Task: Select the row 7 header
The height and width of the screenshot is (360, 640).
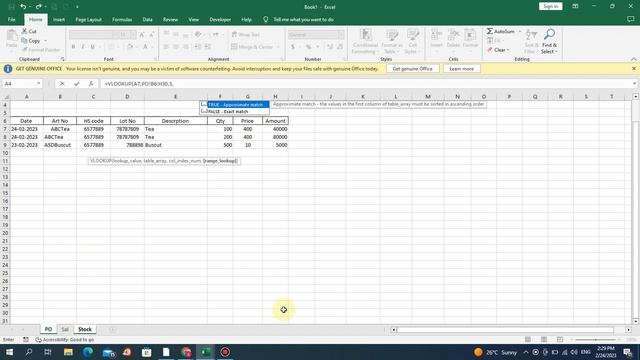Action: tap(5, 129)
